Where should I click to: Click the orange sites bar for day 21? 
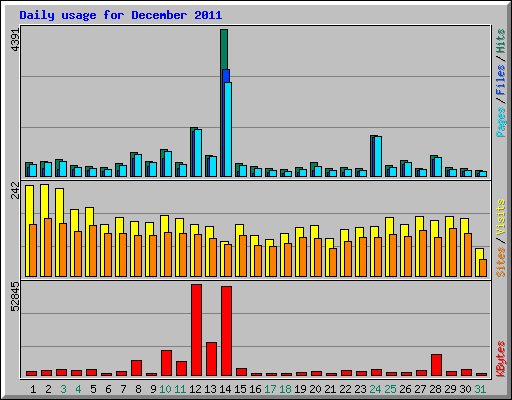pos(333,262)
